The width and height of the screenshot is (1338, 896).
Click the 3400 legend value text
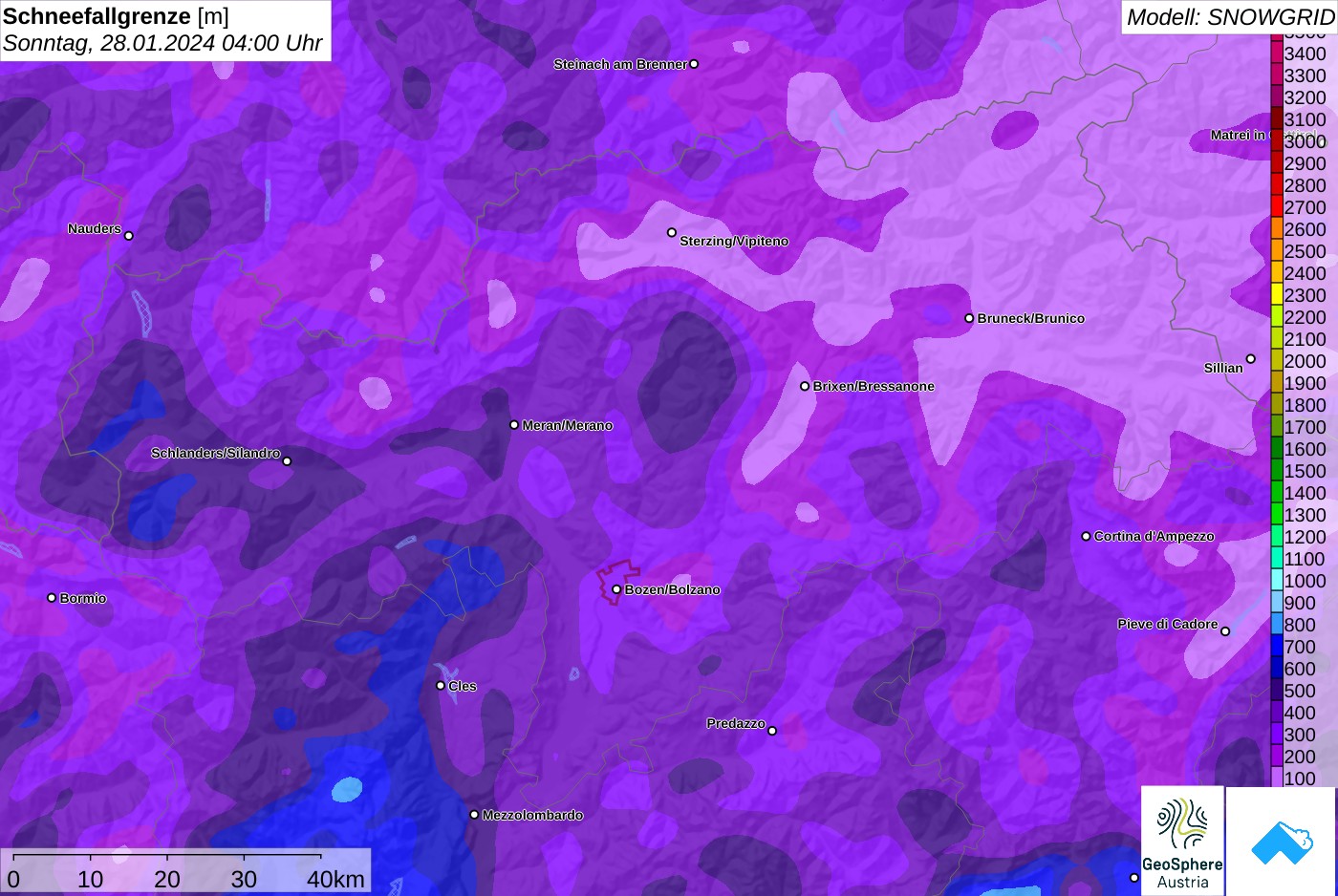click(x=1305, y=53)
